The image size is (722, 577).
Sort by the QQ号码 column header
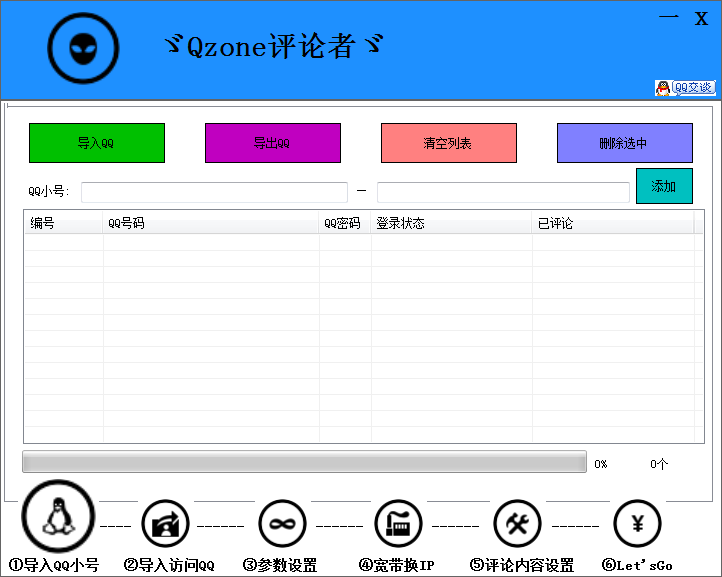pyautogui.click(x=211, y=223)
